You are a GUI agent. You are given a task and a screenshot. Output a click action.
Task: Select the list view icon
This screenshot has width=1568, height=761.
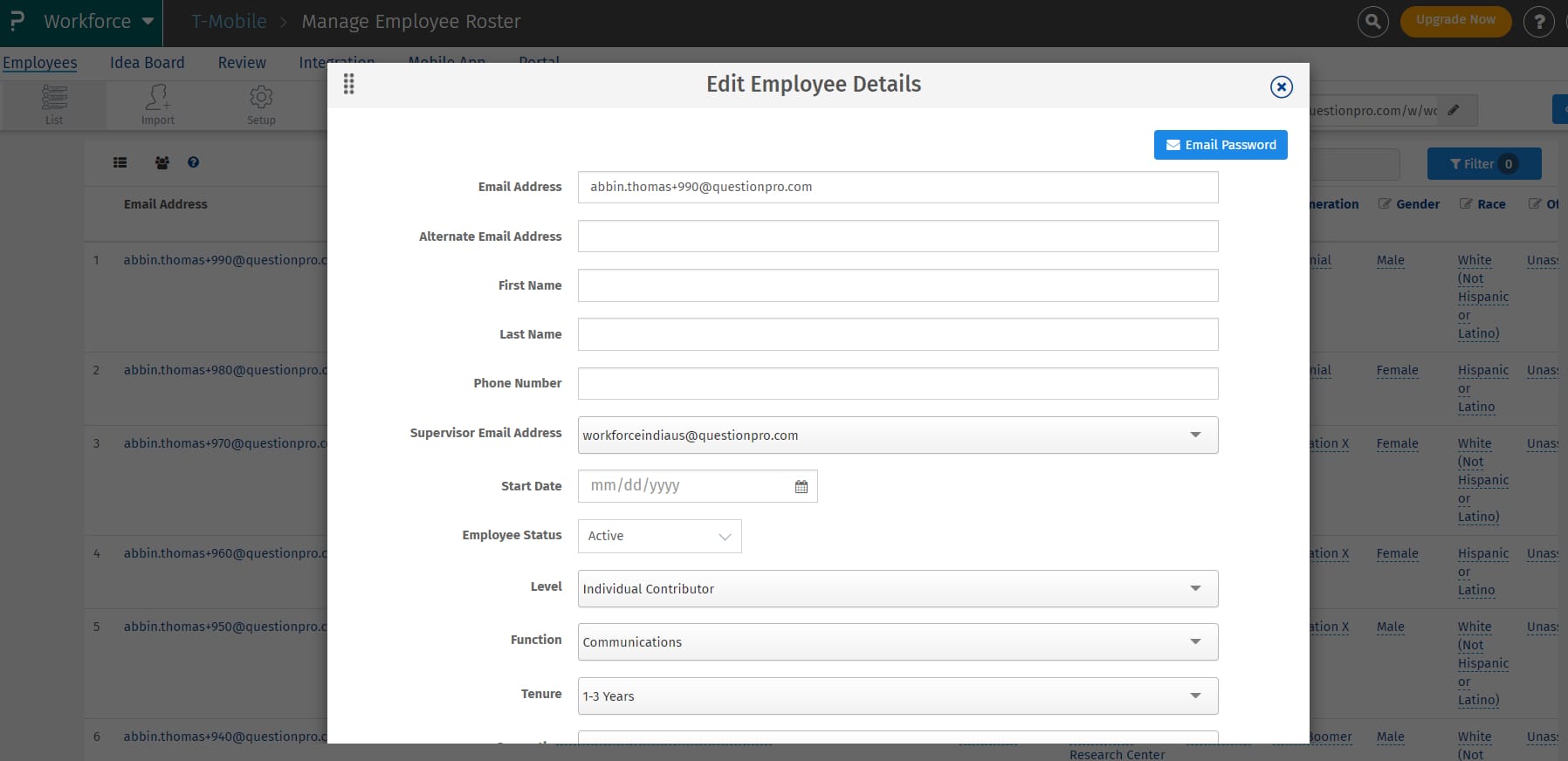120,162
